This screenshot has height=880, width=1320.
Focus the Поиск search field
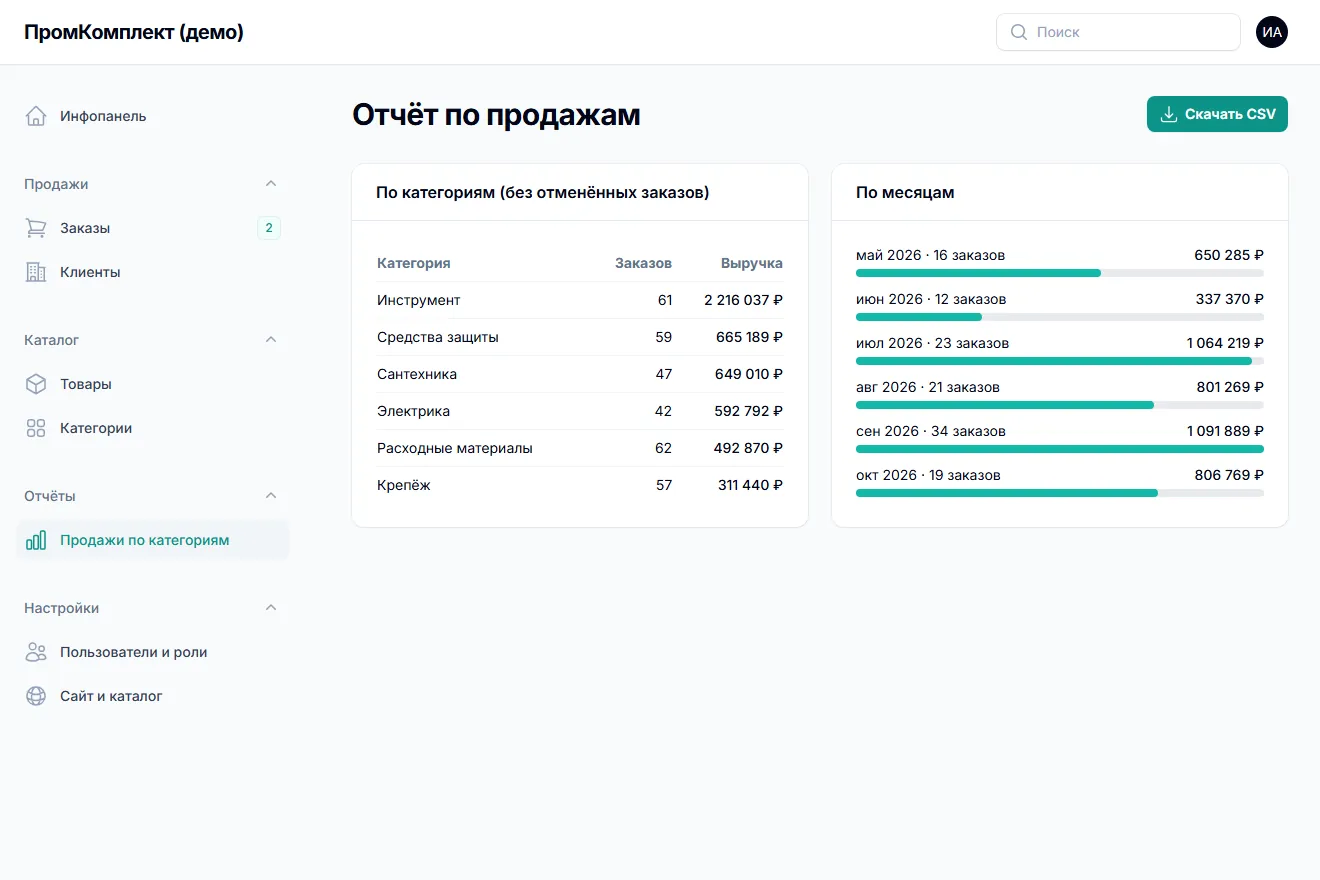point(1118,32)
